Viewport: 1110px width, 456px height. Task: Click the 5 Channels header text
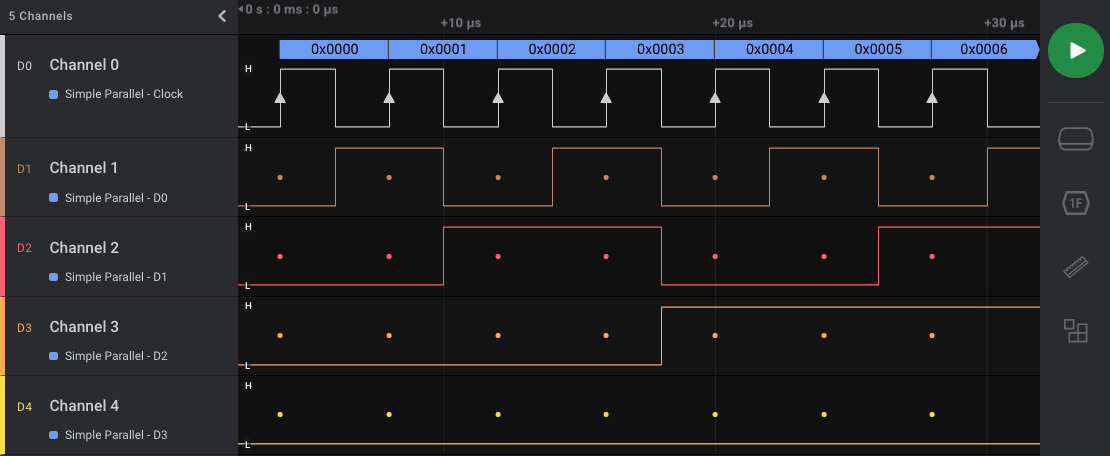[x=41, y=16]
